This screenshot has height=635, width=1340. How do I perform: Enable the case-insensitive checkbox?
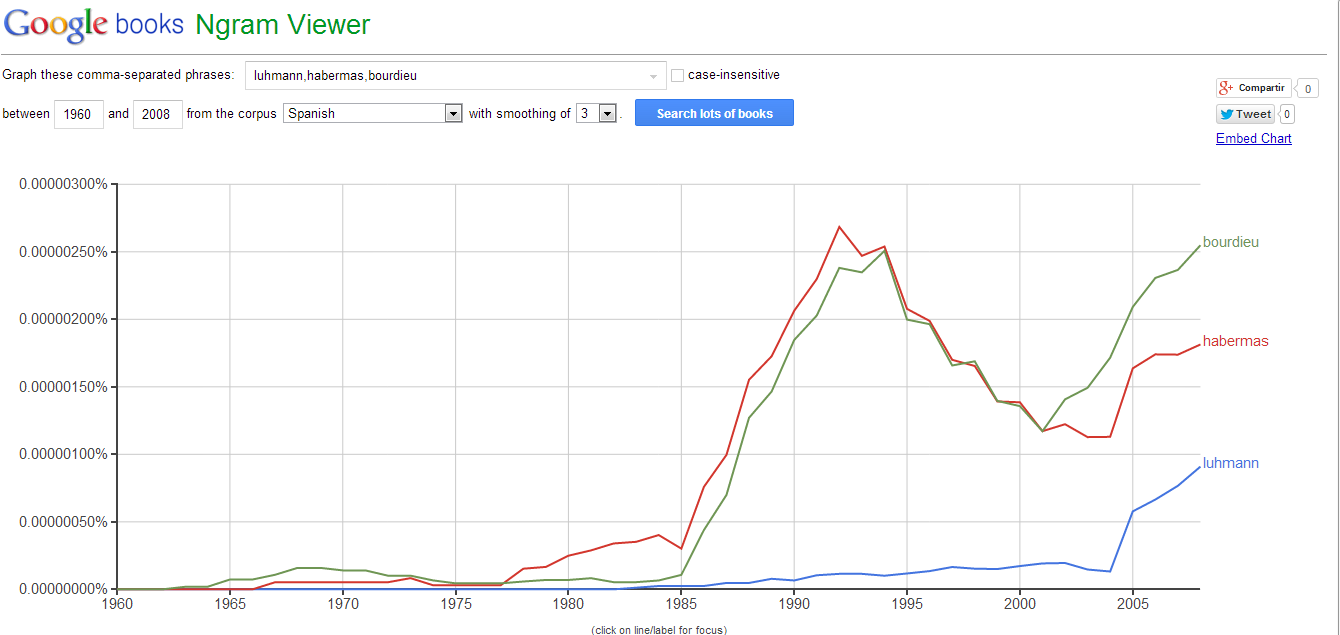[x=677, y=75]
